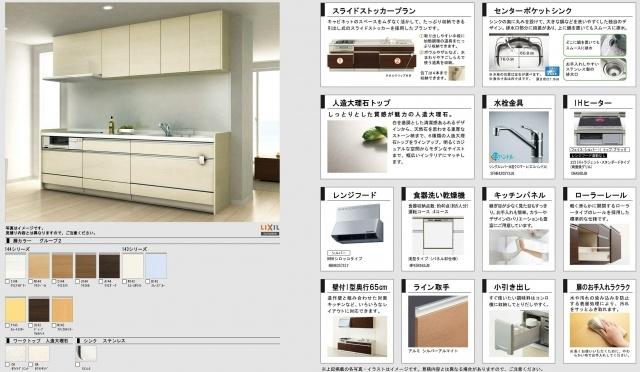This screenshot has width=640, height=372.
Task: Click the シンク ステンレス section label
Action: pyautogui.click(x=104, y=341)
